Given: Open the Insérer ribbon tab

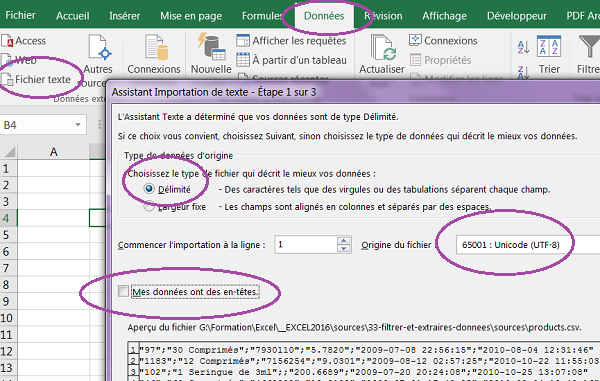Looking at the screenshot, I should click(x=124, y=16).
